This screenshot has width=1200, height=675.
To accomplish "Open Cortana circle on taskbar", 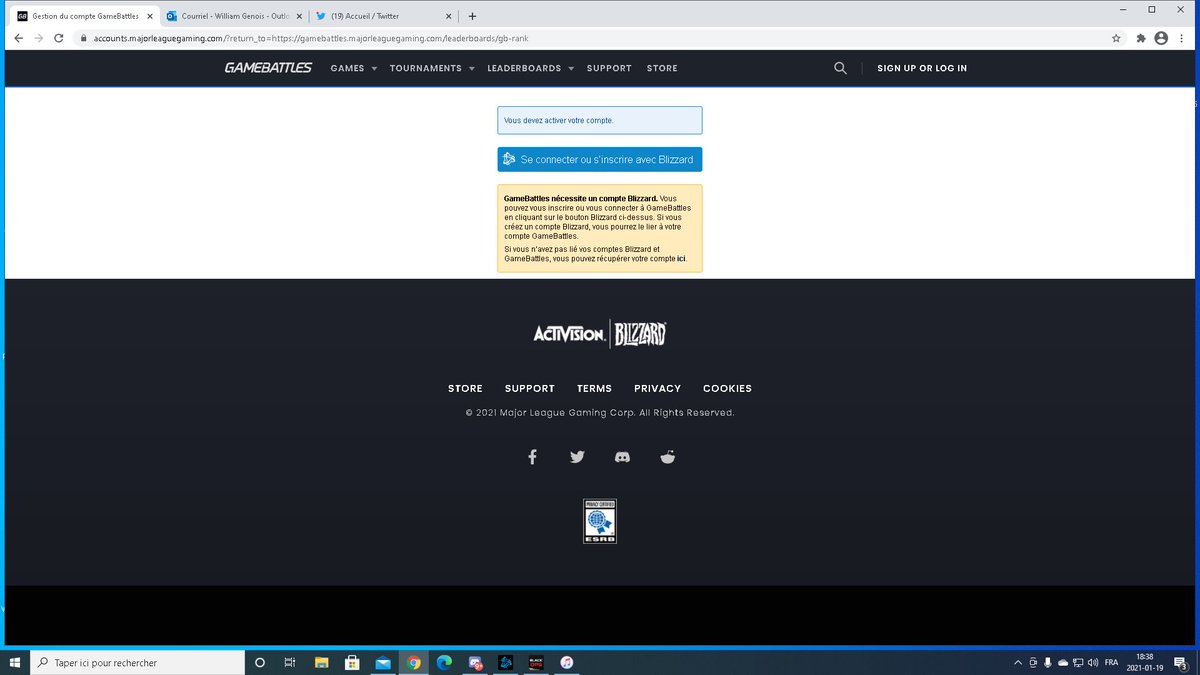I will pyautogui.click(x=260, y=662).
